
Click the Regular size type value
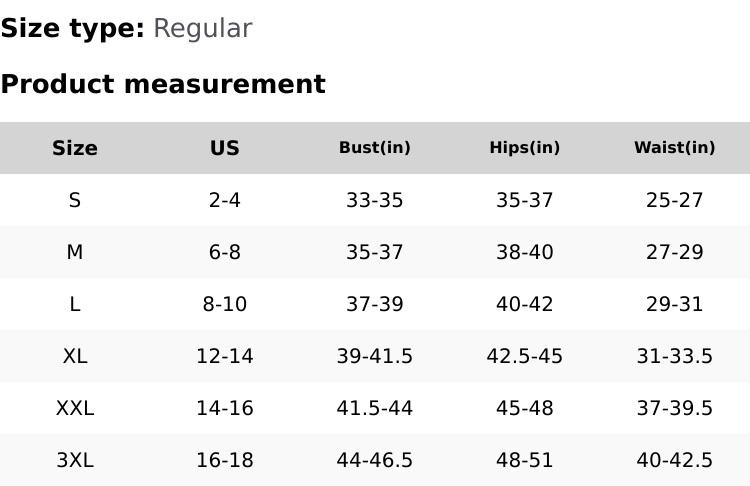coord(202,29)
